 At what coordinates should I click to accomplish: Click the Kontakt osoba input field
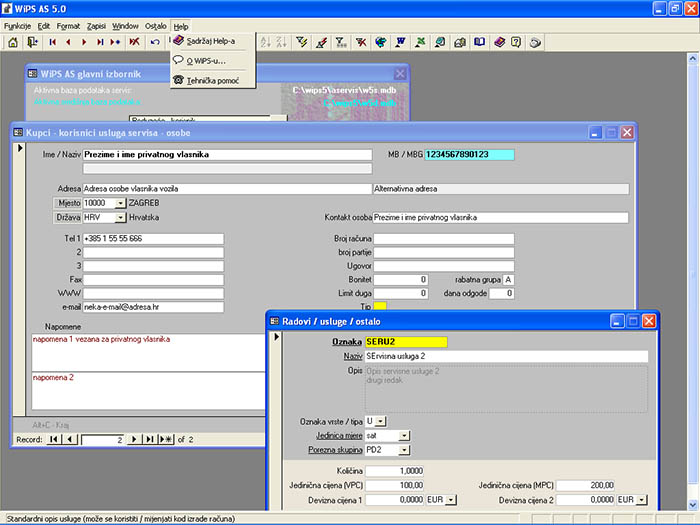point(501,218)
